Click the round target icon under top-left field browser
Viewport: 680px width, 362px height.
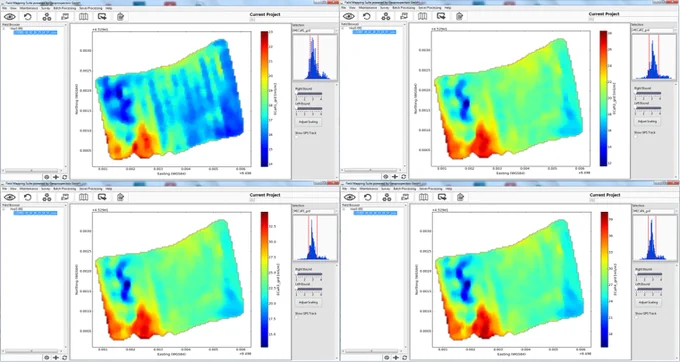pyautogui.click(x=46, y=177)
